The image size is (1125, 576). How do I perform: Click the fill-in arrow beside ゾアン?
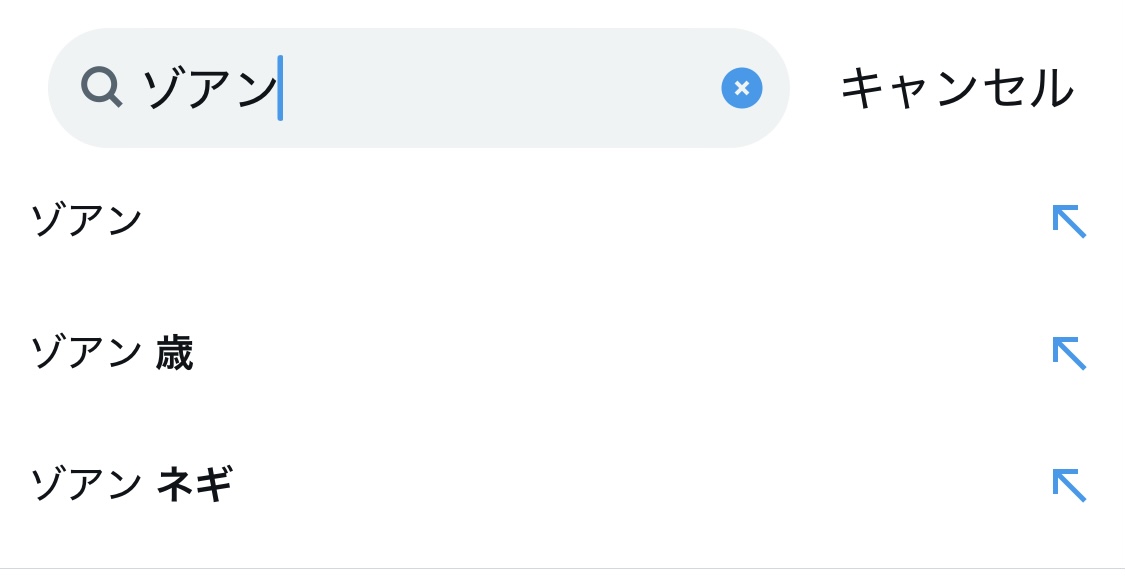click(x=1068, y=221)
